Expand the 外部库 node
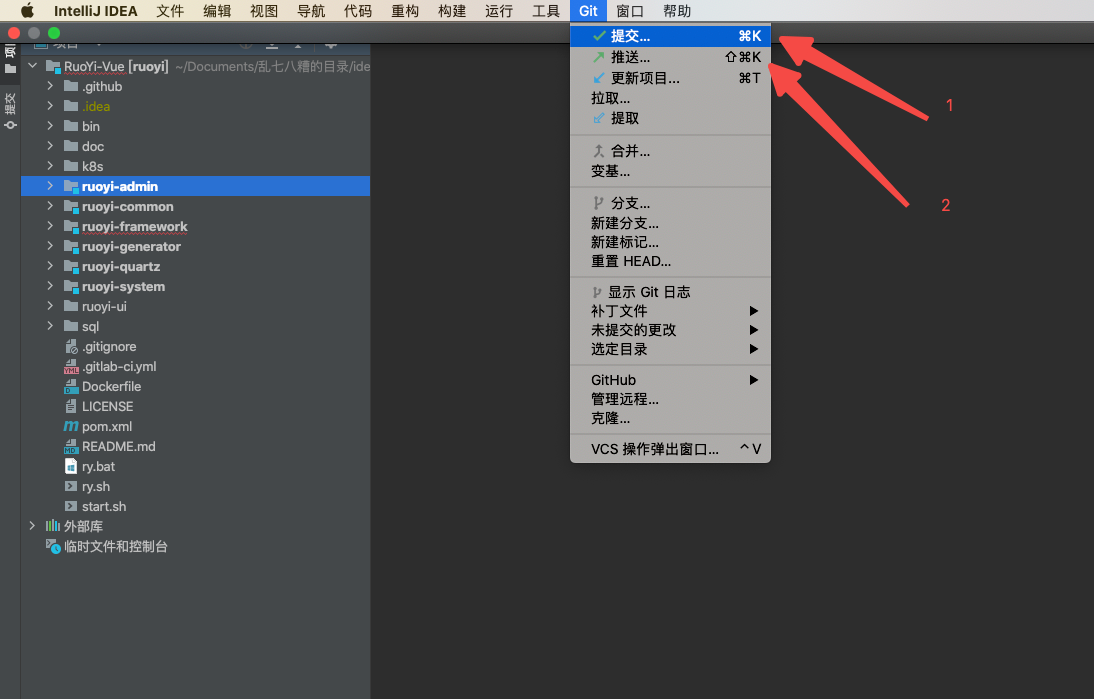1094x699 pixels. [33, 526]
